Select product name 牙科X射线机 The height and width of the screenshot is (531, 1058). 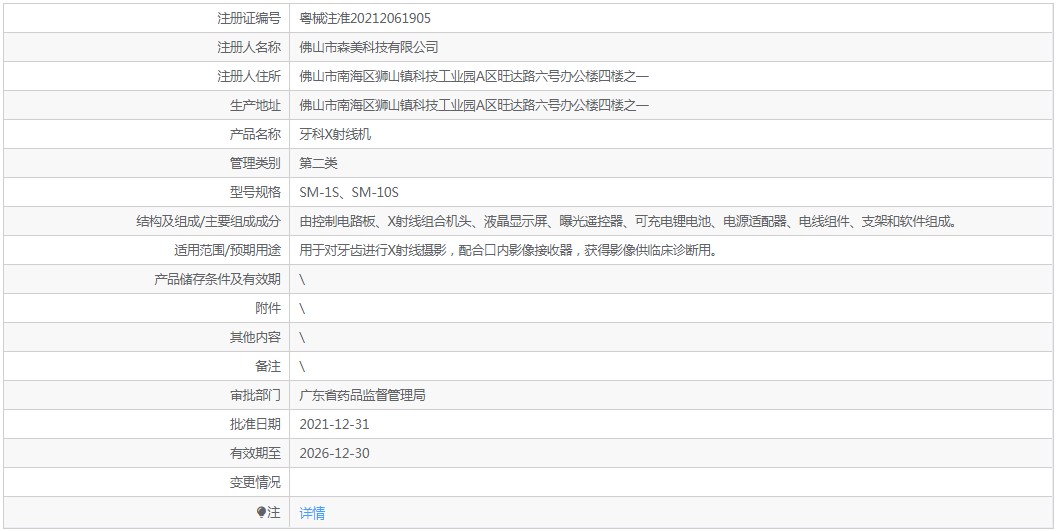pos(335,134)
